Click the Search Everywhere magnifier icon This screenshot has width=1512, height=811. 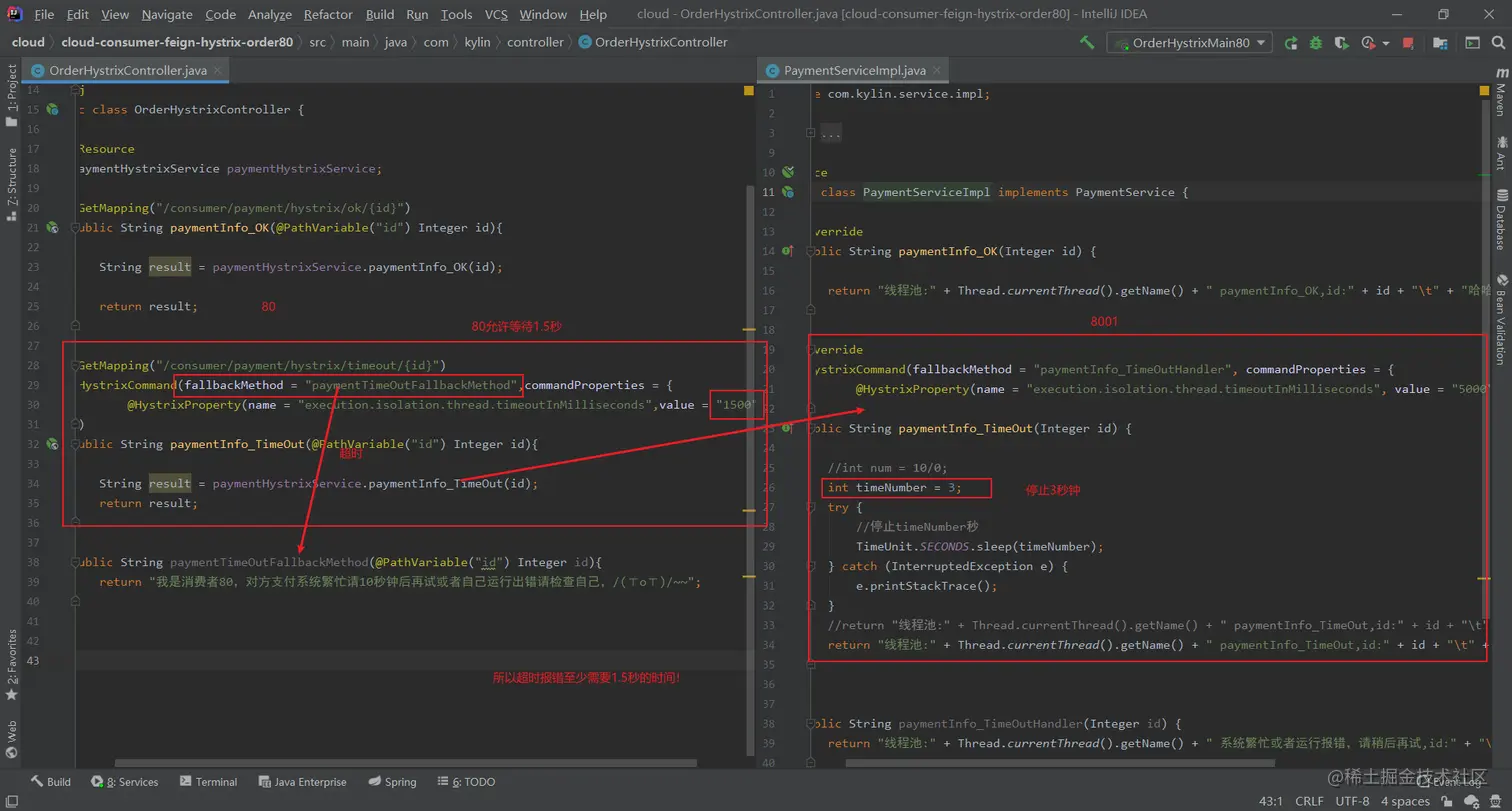coord(1497,43)
